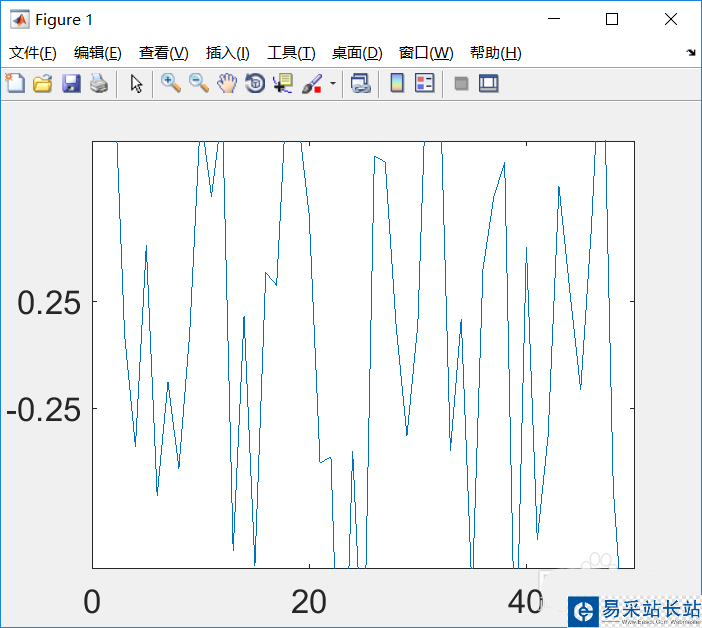Open the 桌面(D) menu
Screen dimensions: 702x628
(x=357, y=53)
